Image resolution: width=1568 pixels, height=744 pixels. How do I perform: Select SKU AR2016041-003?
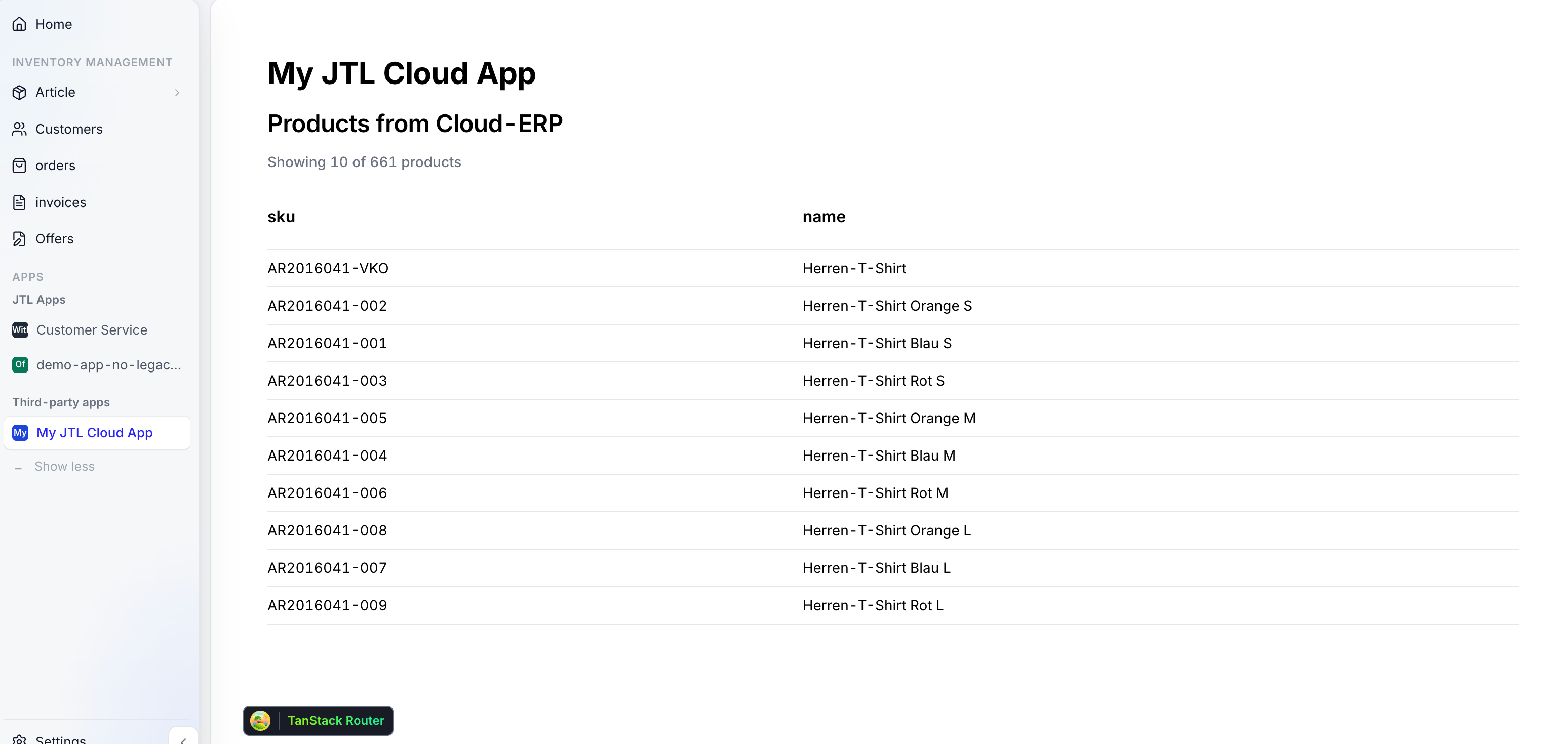coord(328,381)
